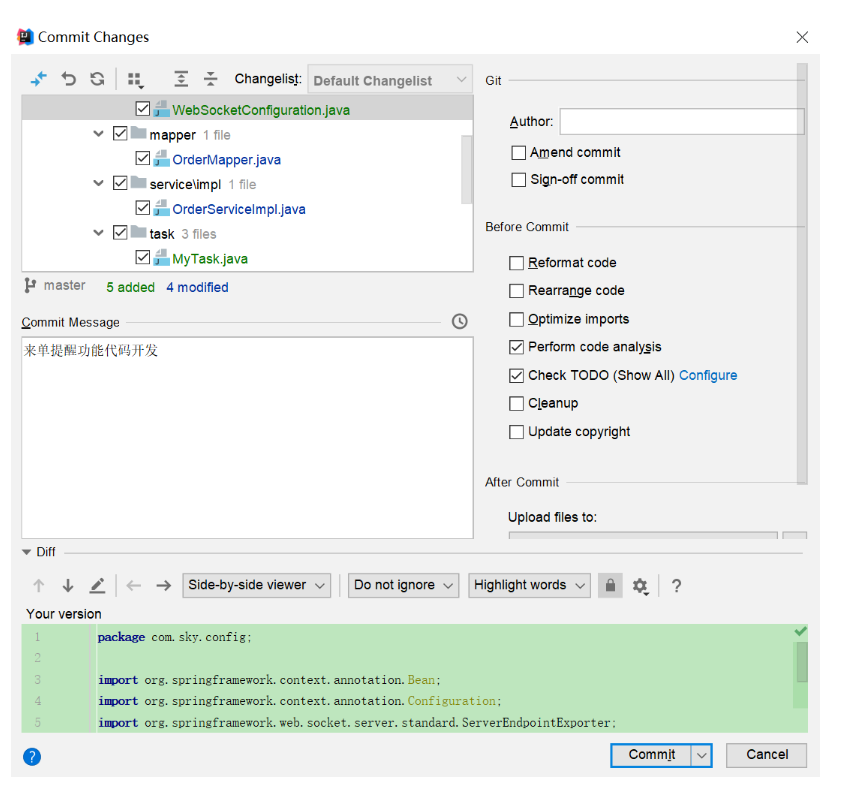Screen dimensions: 843x795
Task: Click in the Author input field
Action: [682, 121]
